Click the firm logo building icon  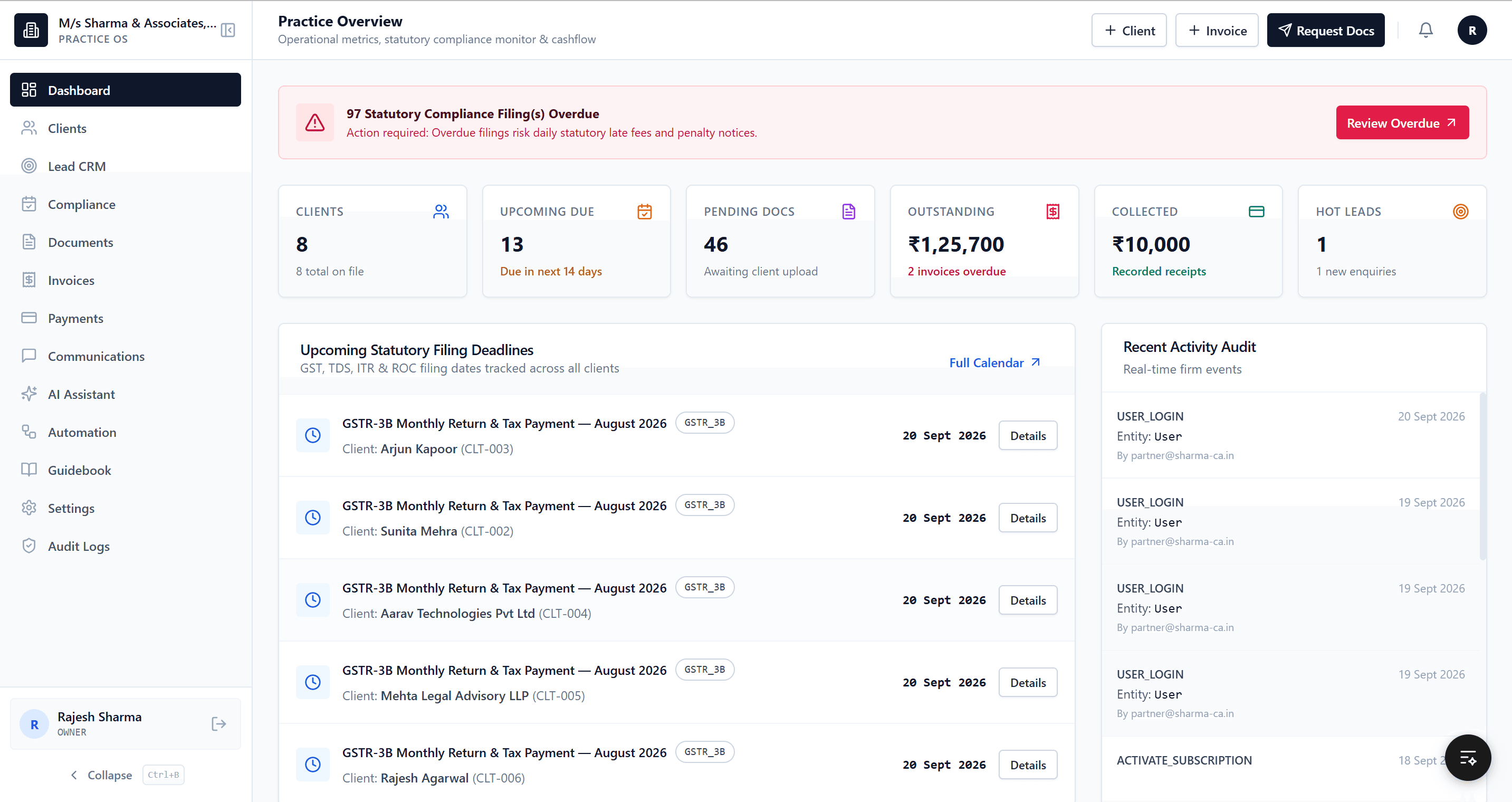pyautogui.click(x=31, y=30)
